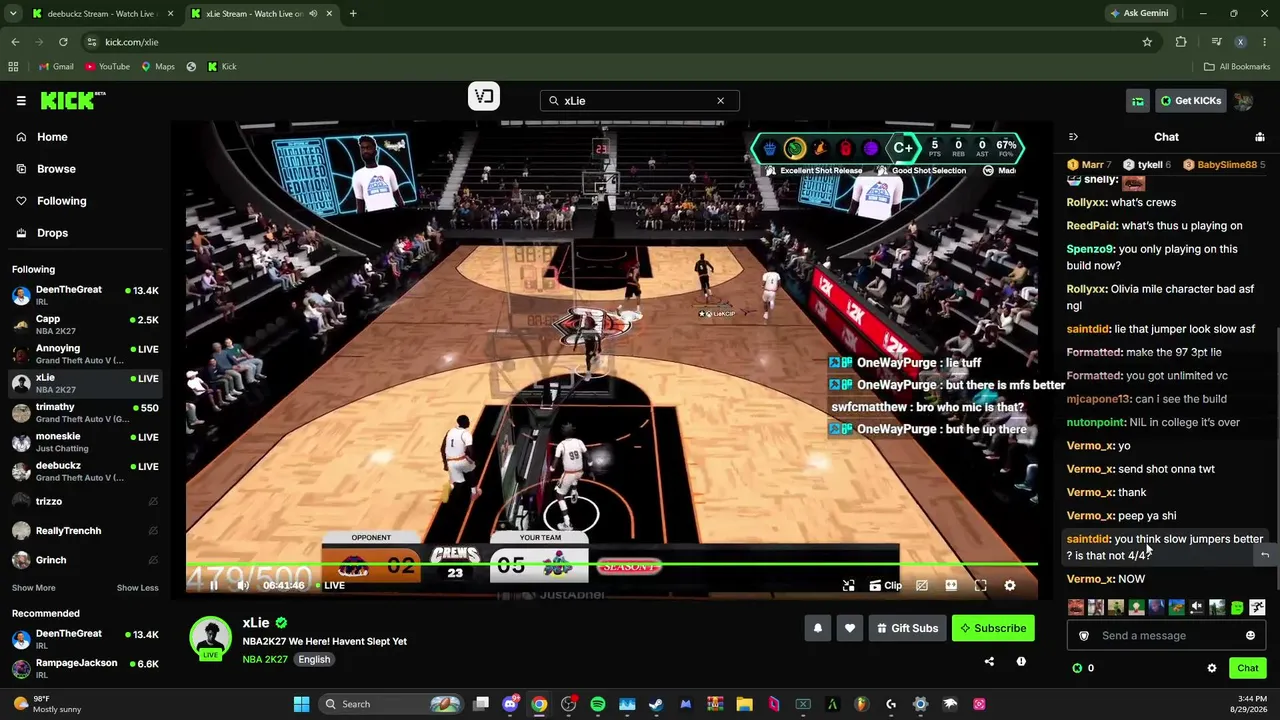Open trimathy channel in the Following list

pyautogui.click(x=85, y=412)
